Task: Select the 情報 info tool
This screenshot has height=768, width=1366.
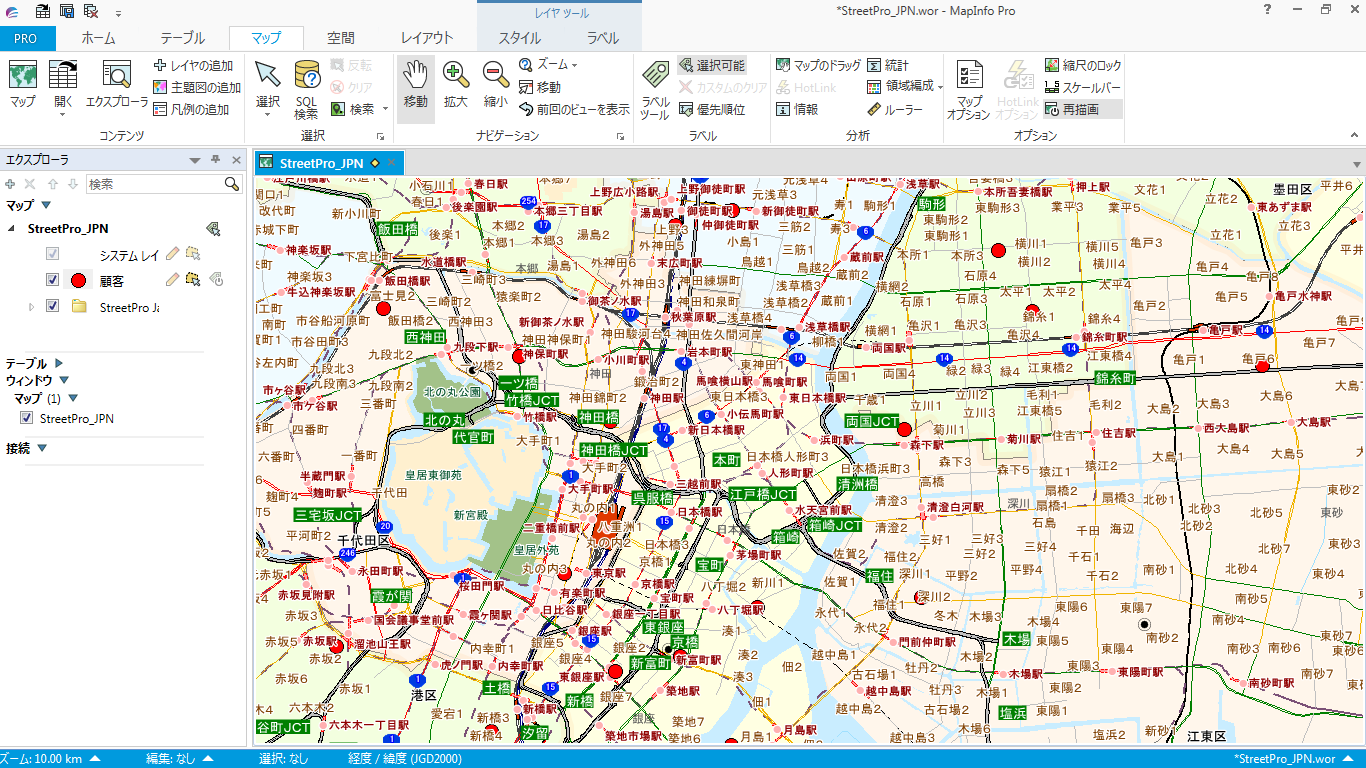Action: coord(797,109)
